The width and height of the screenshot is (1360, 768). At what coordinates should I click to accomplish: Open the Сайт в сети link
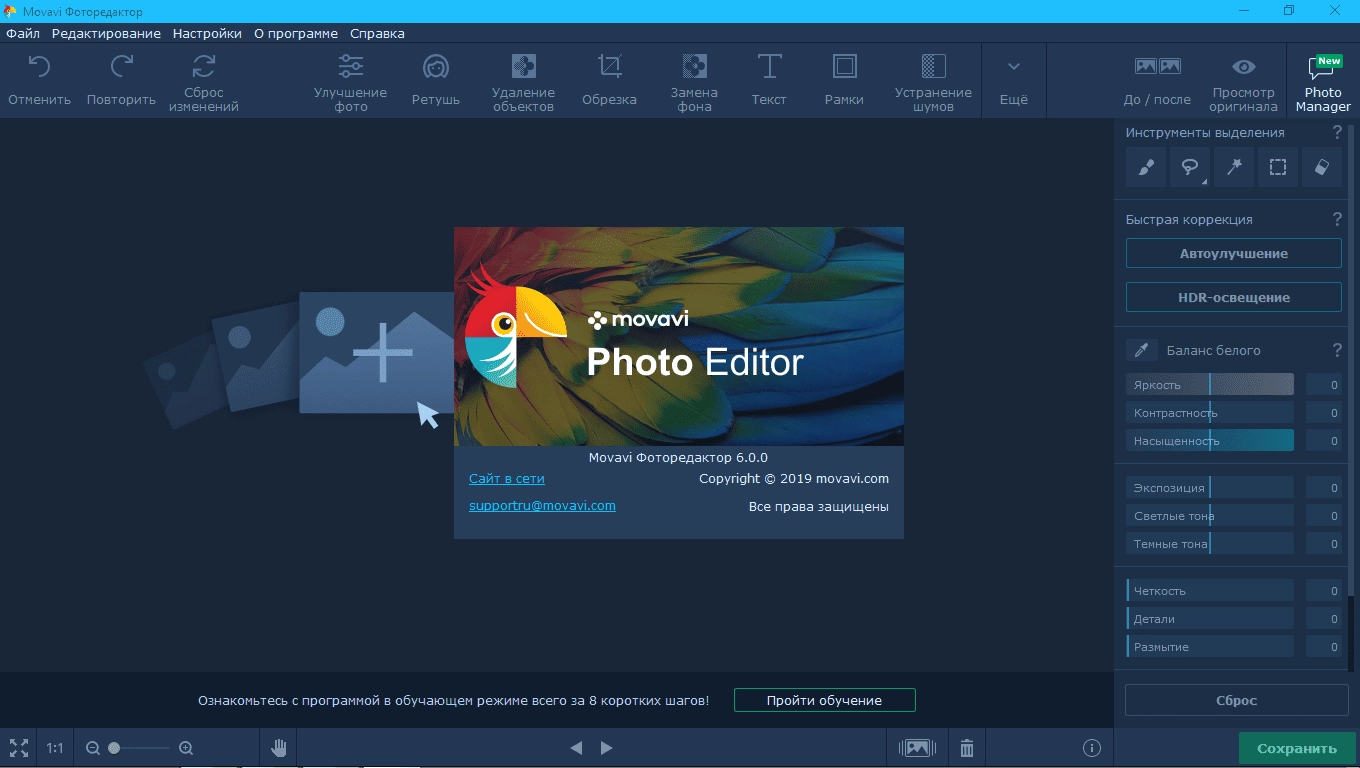tap(507, 479)
